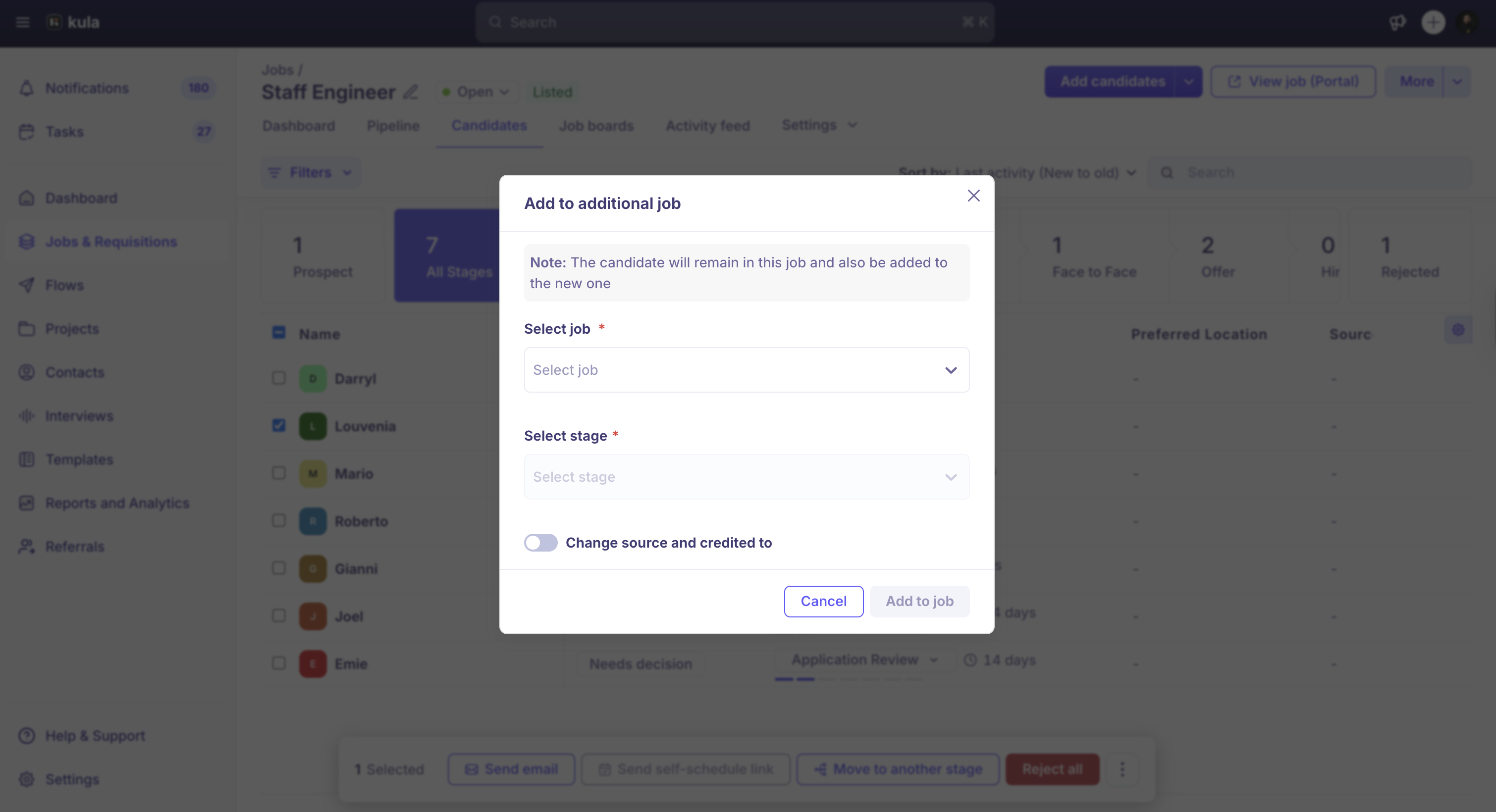1496x812 pixels.
Task: Click the Add to job button
Action: (919, 601)
